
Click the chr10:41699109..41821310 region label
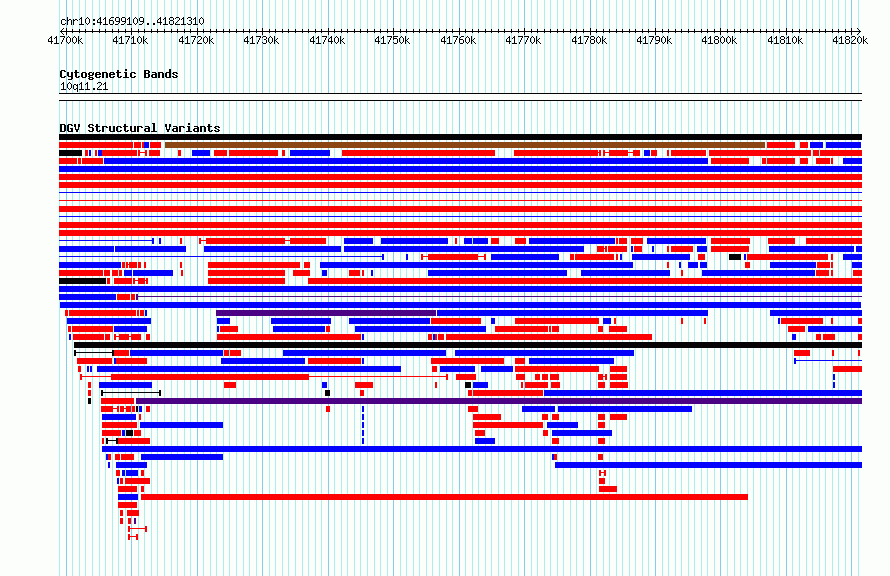tap(132, 21)
